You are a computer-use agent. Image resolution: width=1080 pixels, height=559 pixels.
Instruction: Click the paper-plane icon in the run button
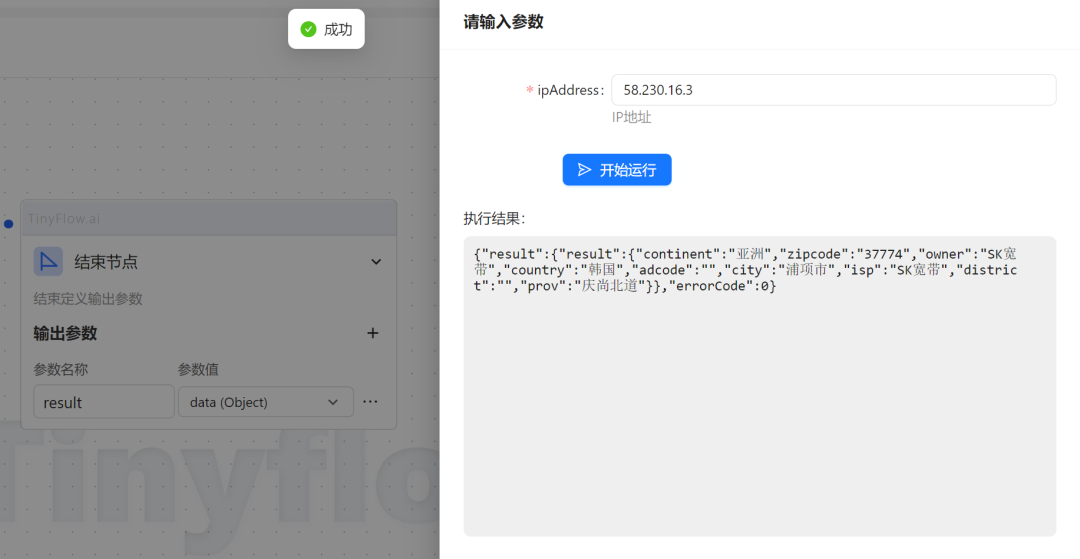pos(585,170)
